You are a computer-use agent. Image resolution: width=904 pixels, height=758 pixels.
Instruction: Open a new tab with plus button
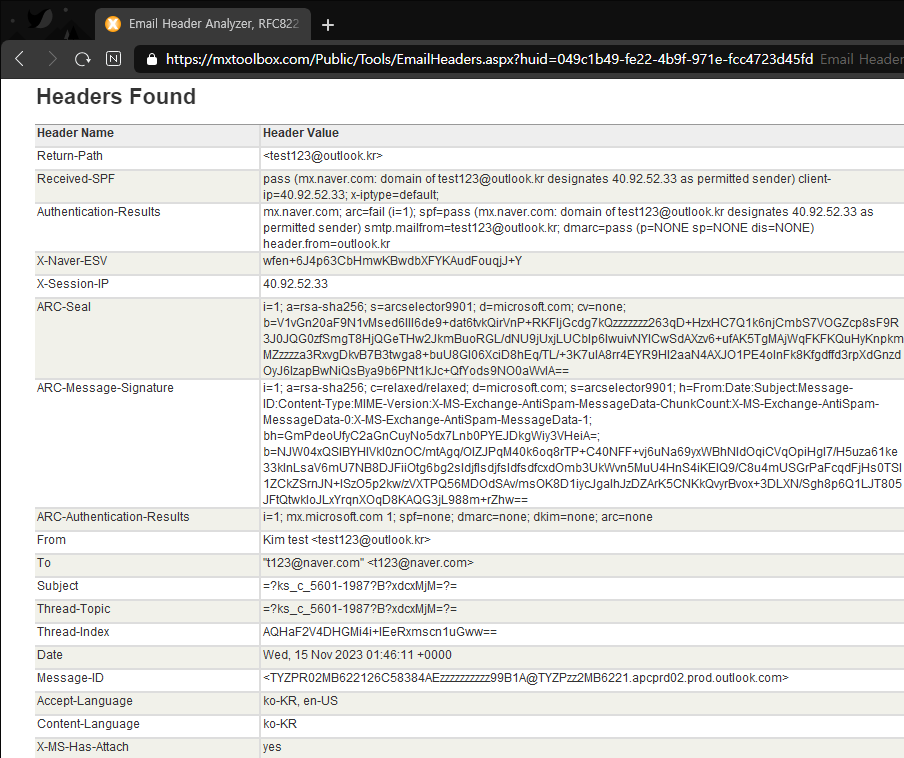coord(327,25)
